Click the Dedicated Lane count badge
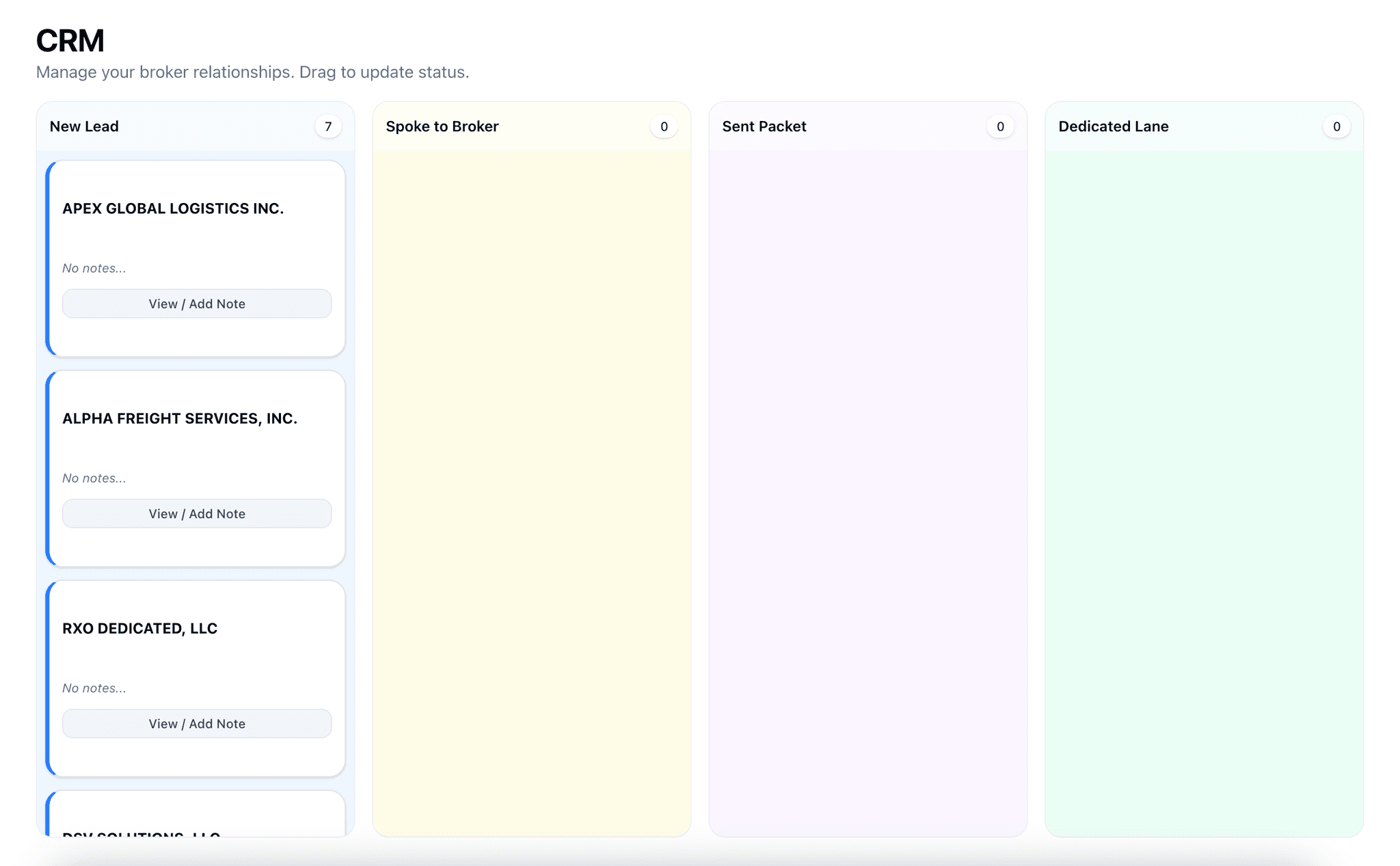Image resolution: width=1400 pixels, height=866 pixels. [1336, 126]
